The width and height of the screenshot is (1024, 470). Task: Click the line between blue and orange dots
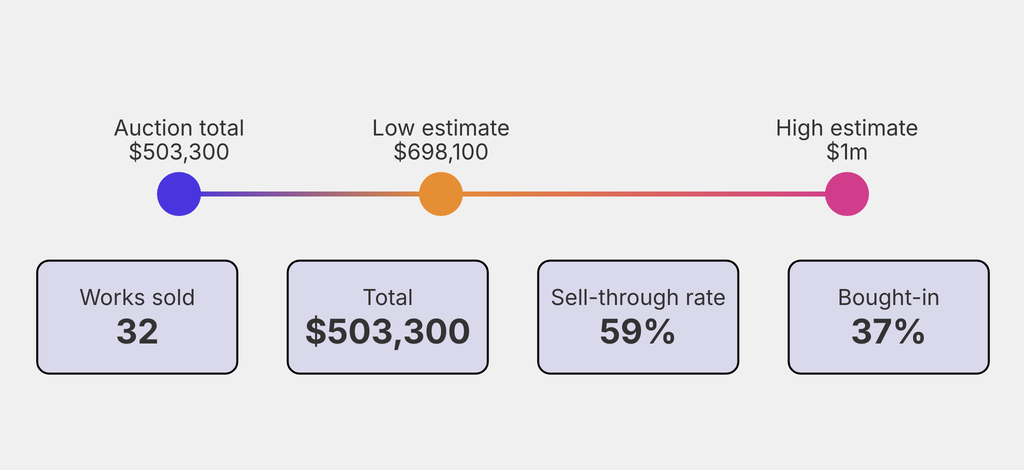[310, 194]
